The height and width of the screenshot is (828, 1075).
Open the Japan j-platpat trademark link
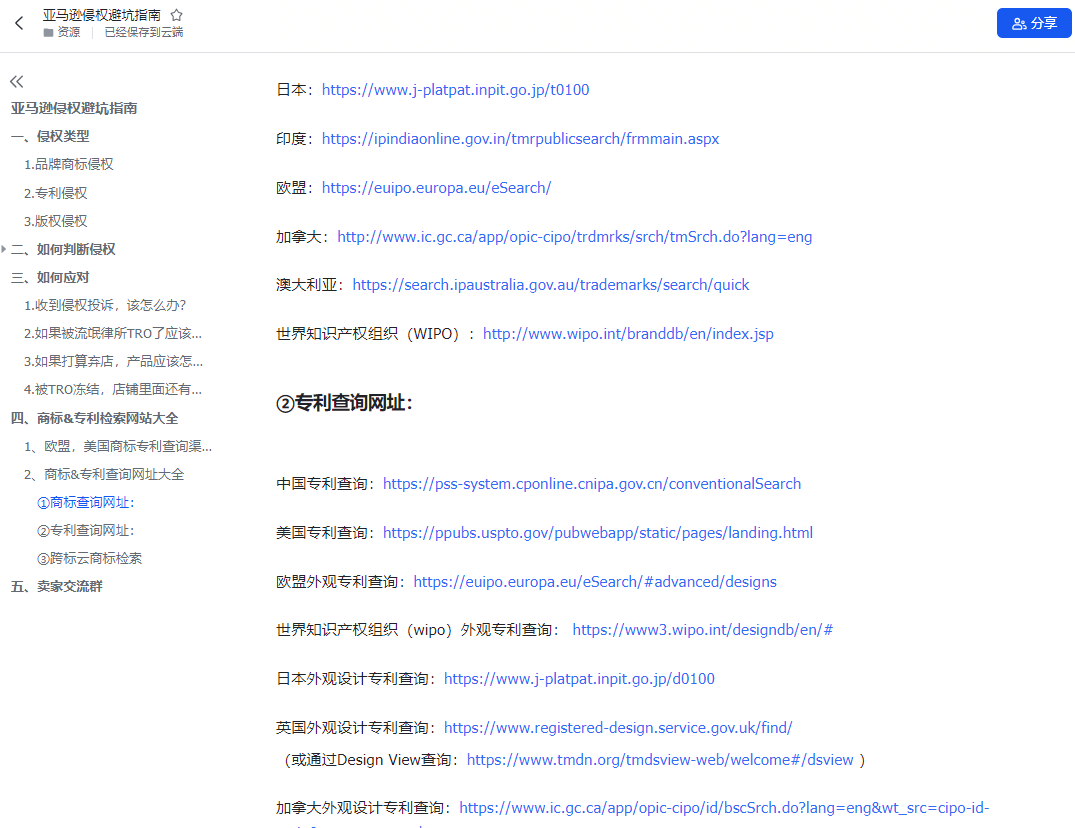[x=455, y=89]
